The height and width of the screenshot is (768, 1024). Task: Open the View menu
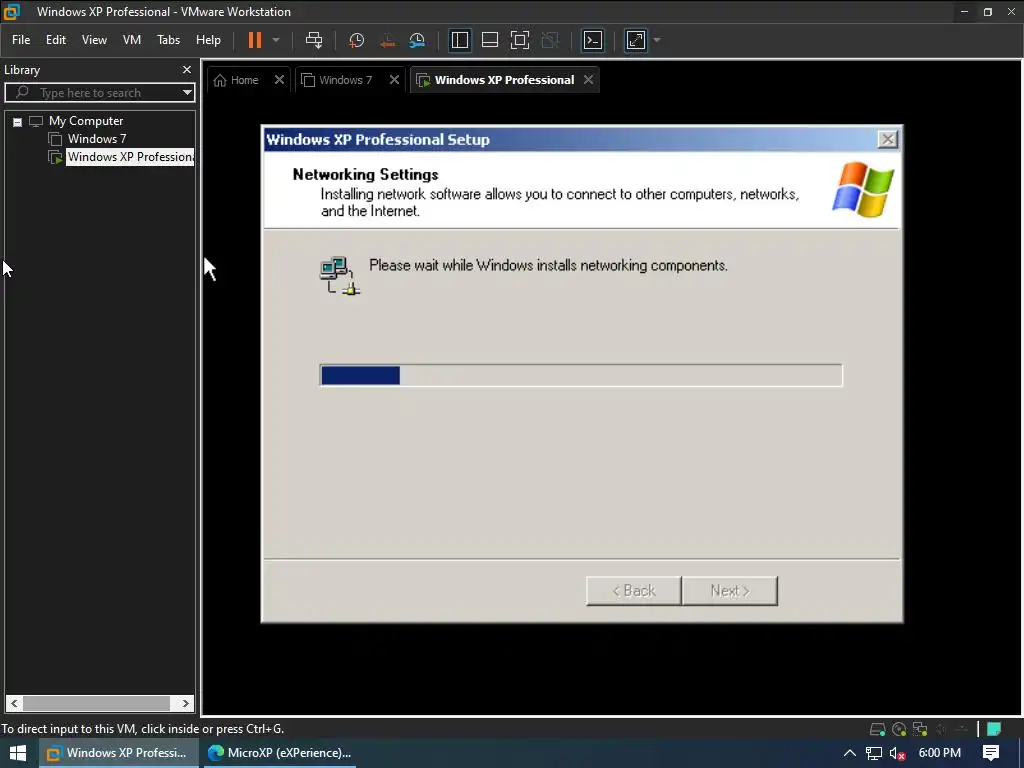tap(94, 40)
